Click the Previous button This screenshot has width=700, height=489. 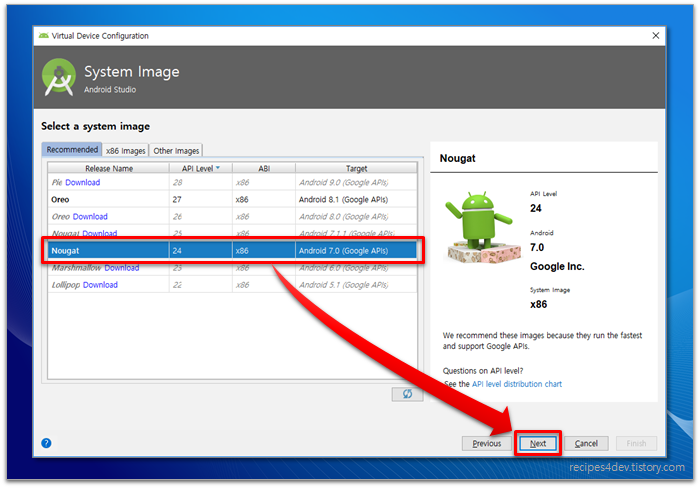click(x=487, y=443)
